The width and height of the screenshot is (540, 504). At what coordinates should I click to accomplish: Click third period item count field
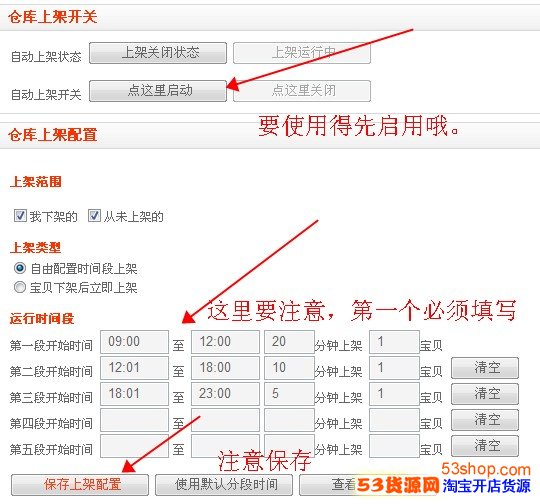pyautogui.click(x=394, y=394)
